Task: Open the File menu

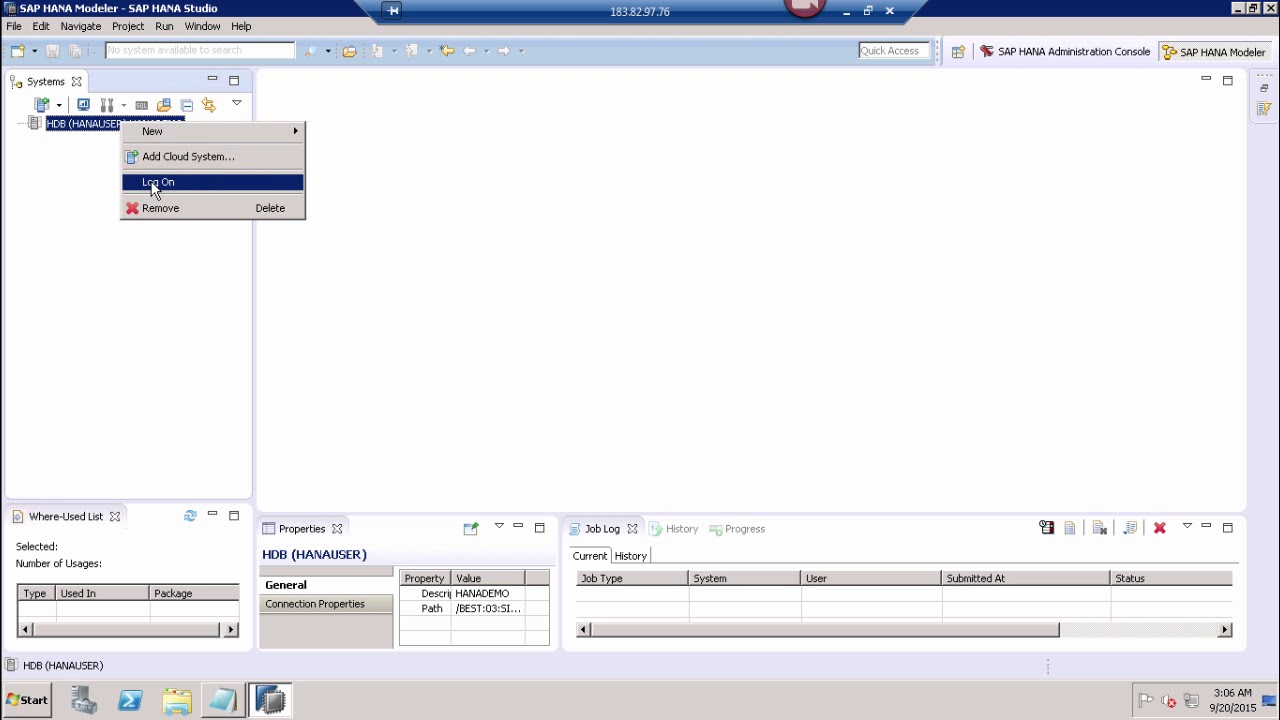Action: point(14,26)
